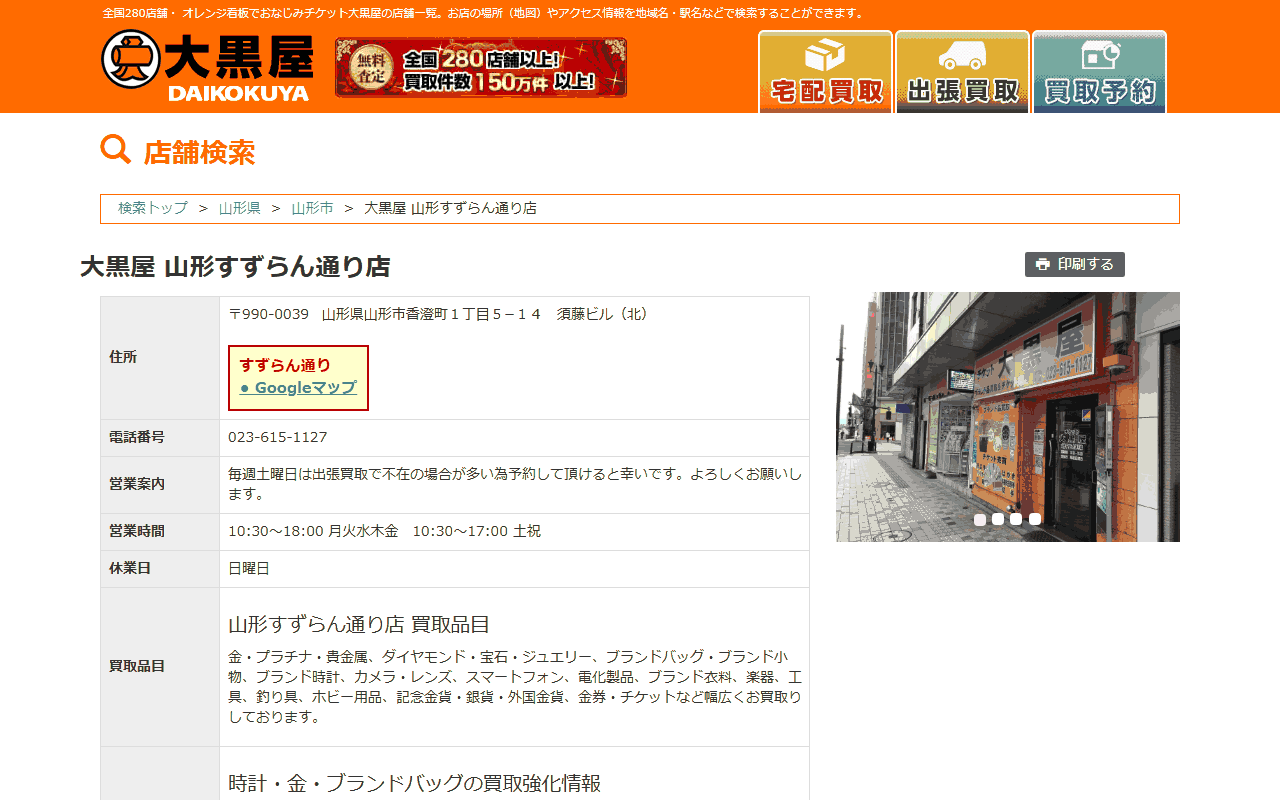Select the 買取品目 row label

click(137, 666)
